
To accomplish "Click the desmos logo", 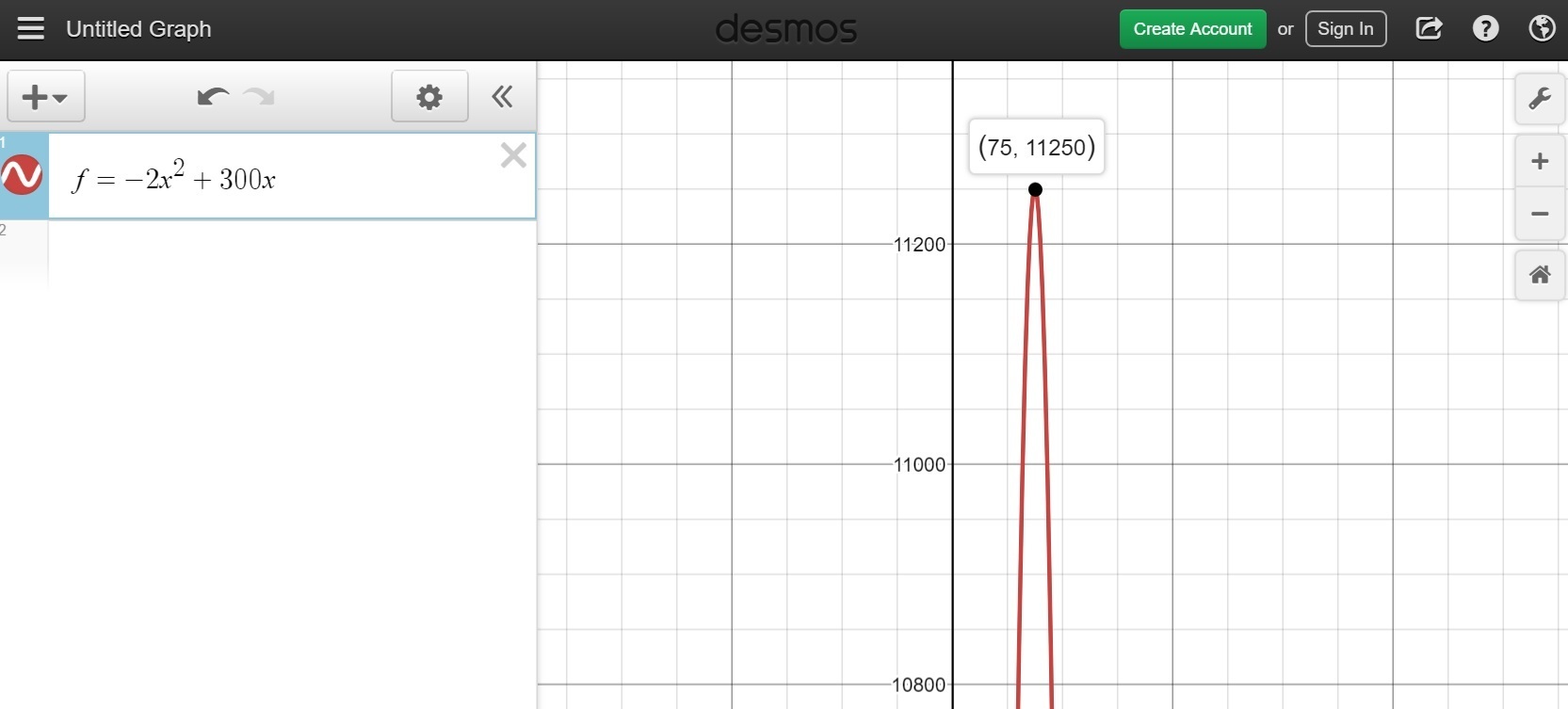I will [x=786, y=29].
